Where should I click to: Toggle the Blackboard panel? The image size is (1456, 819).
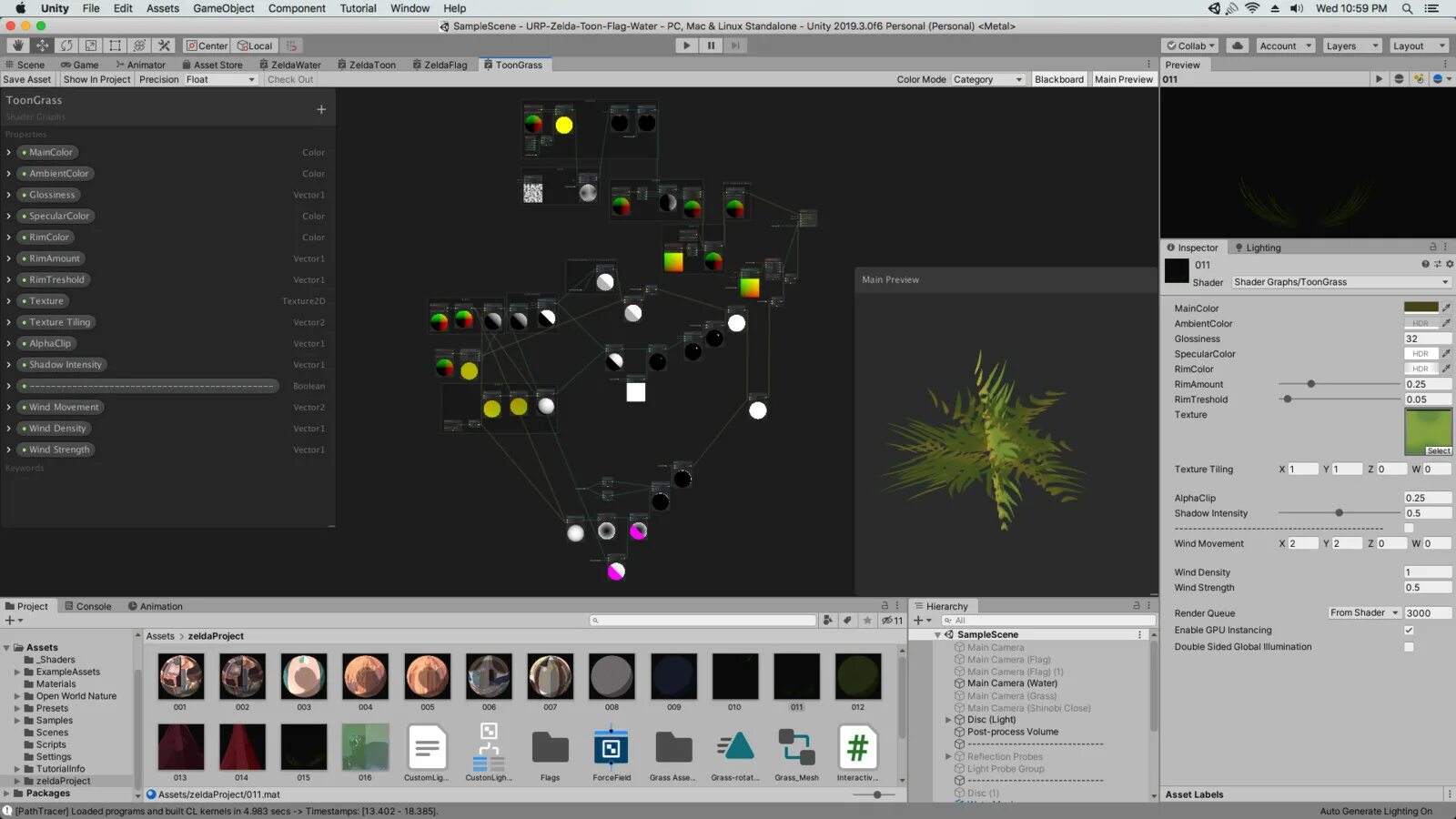coord(1059,79)
